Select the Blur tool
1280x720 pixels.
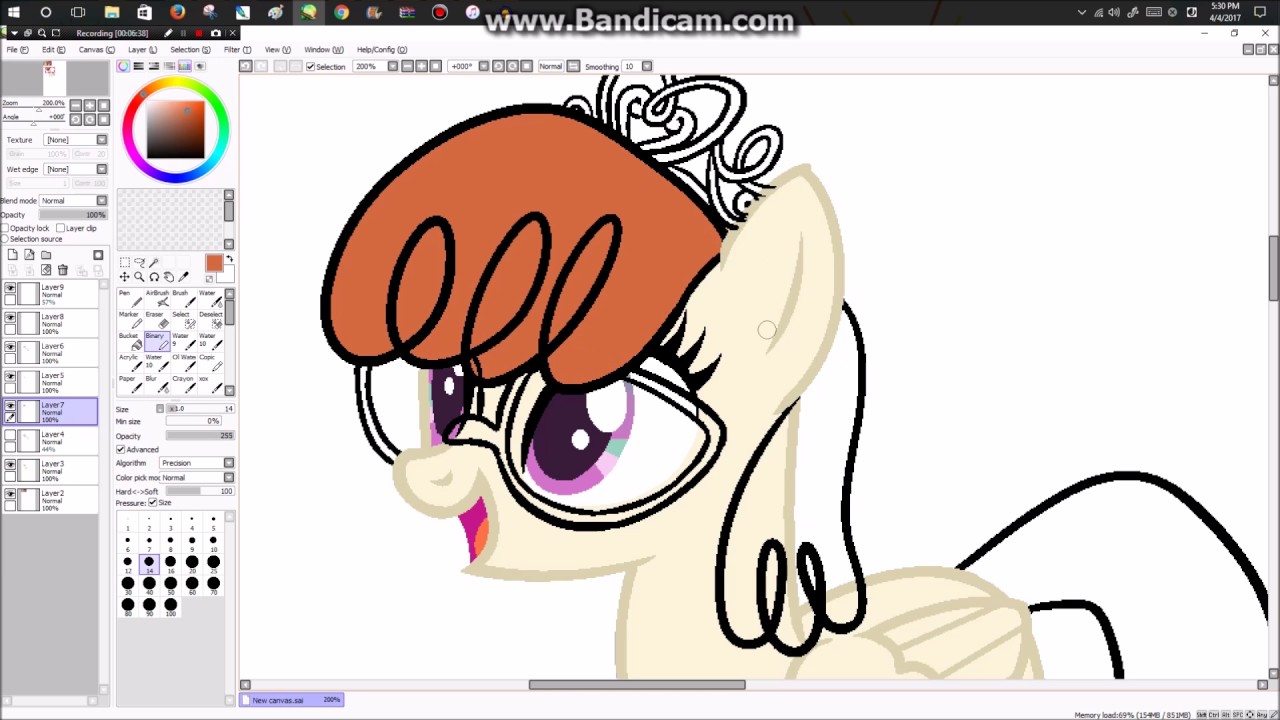[x=156, y=383]
